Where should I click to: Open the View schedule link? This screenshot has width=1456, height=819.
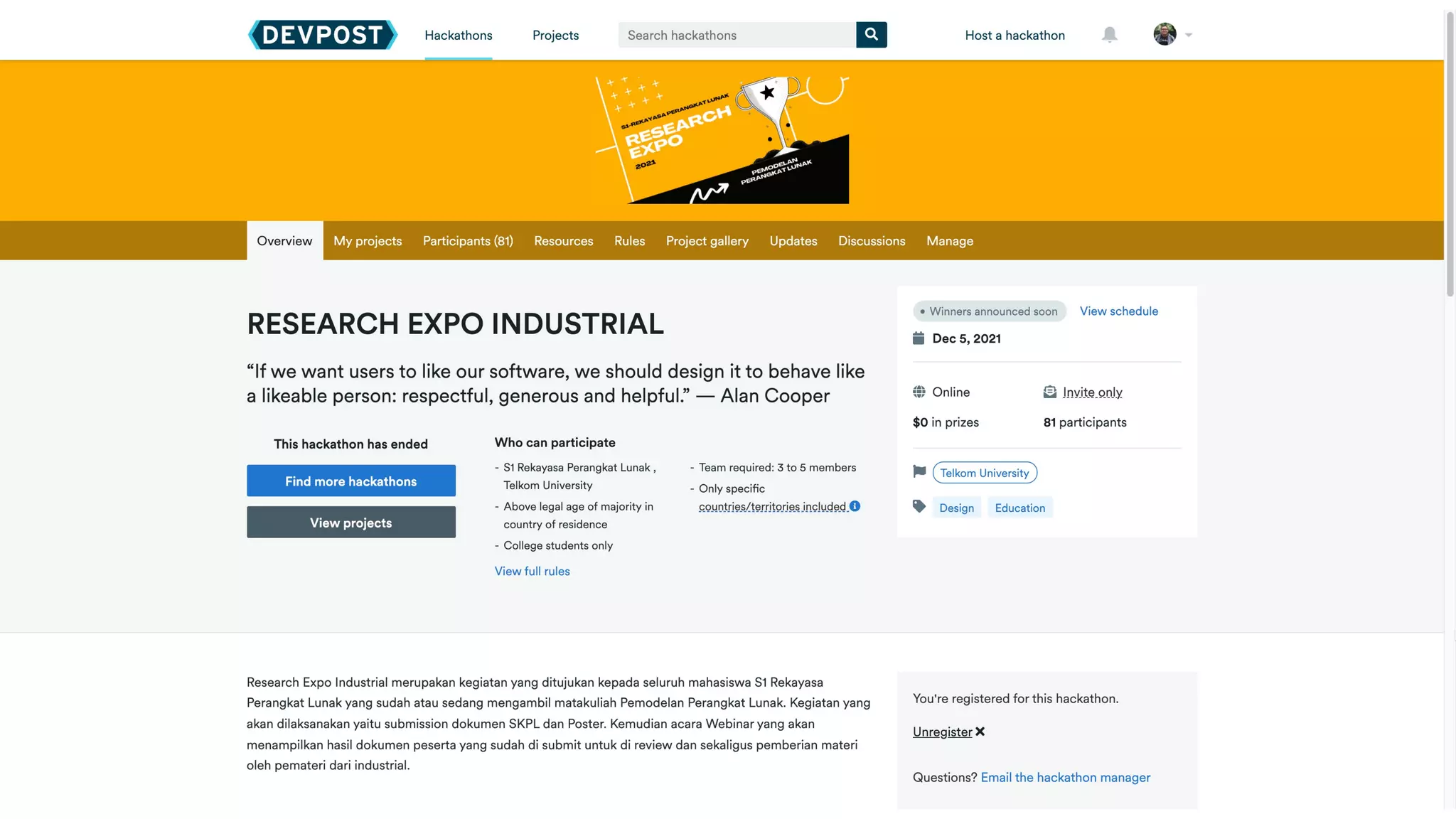[x=1118, y=311]
